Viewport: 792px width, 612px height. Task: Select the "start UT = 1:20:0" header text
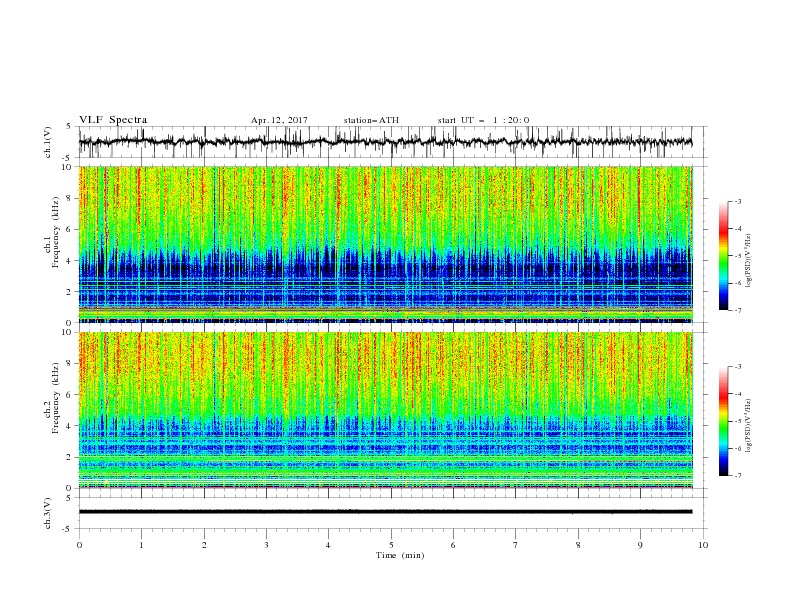tap(483, 120)
